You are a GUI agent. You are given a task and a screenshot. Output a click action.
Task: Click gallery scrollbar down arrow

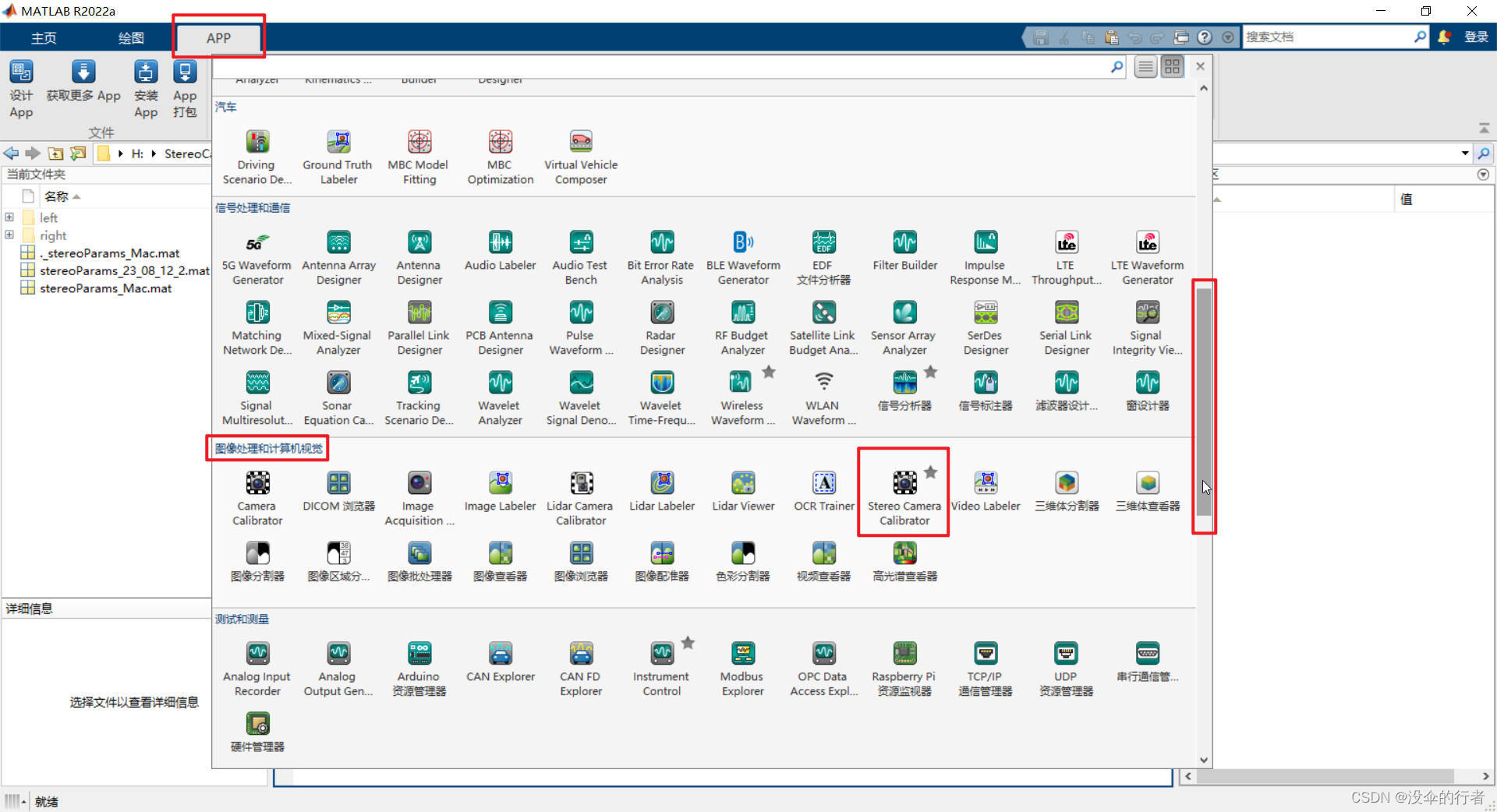pos(1204,761)
